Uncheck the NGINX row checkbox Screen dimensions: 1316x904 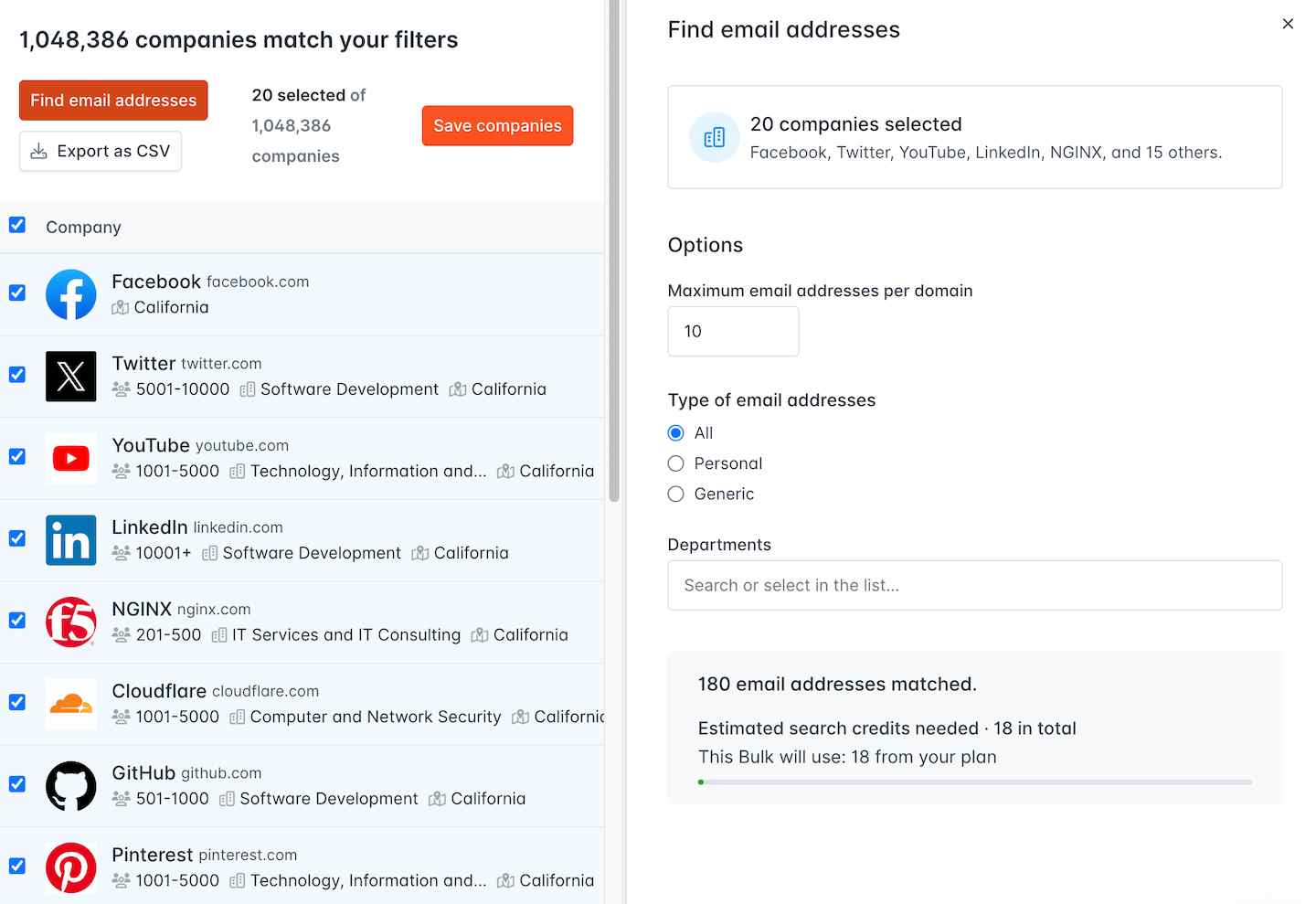pyautogui.click(x=17, y=621)
